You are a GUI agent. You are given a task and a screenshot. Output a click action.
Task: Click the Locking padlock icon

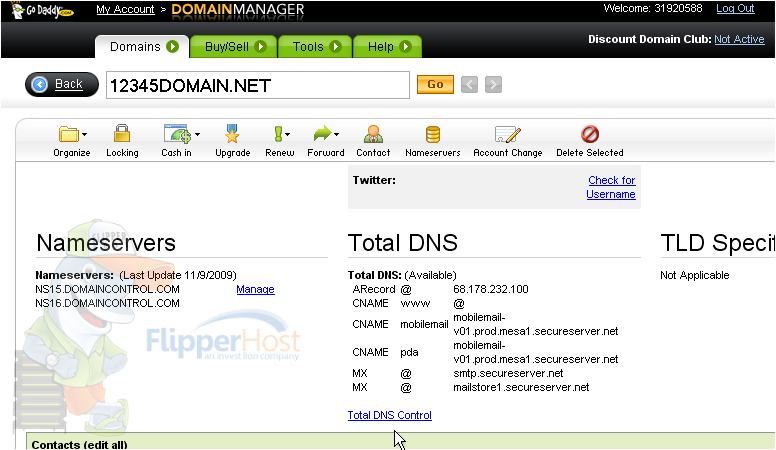(x=122, y=134)
